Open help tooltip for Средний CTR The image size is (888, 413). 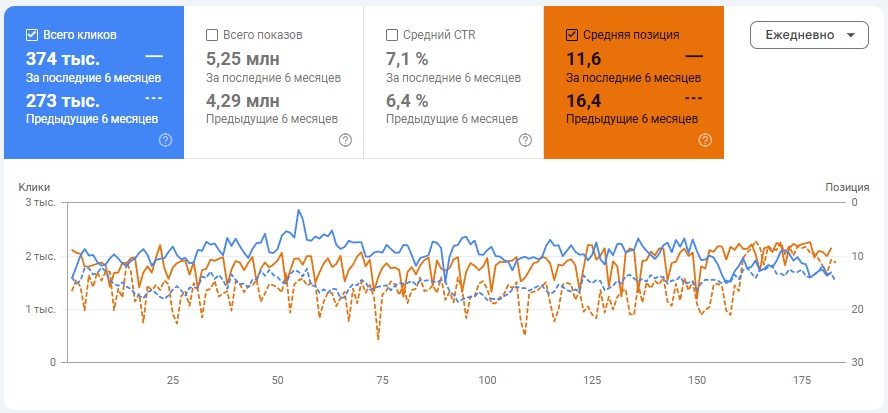coord(525,140)
